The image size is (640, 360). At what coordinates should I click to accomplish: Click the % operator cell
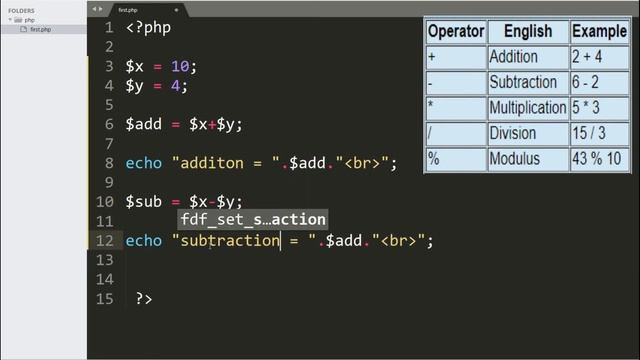(456, 159)
